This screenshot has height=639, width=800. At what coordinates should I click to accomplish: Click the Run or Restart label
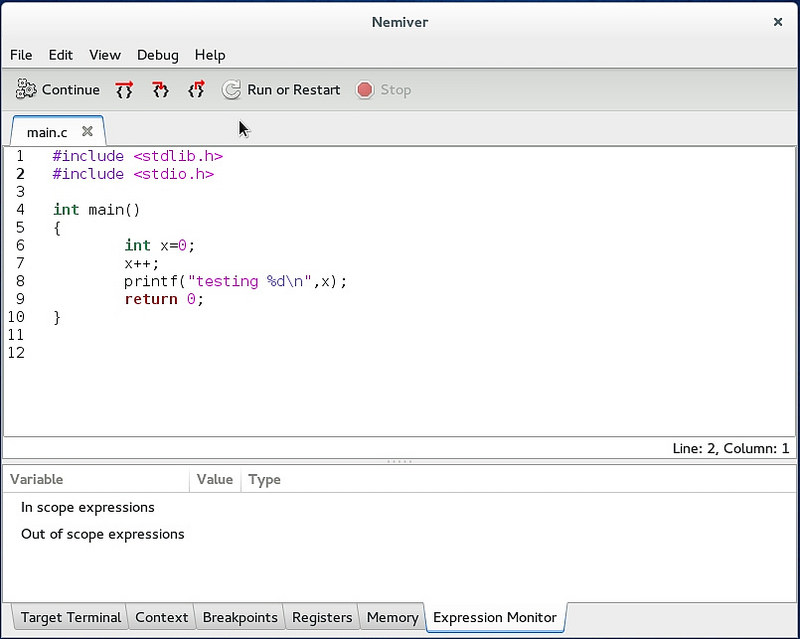[293, 90]
